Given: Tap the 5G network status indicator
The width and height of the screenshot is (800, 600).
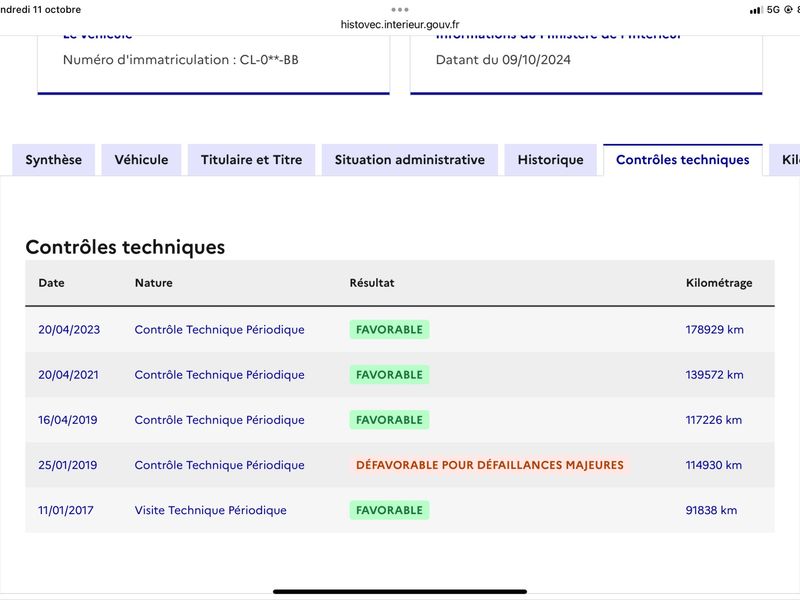Looking at the screenshot, I should pyautogui.click(x=773, y=9).
